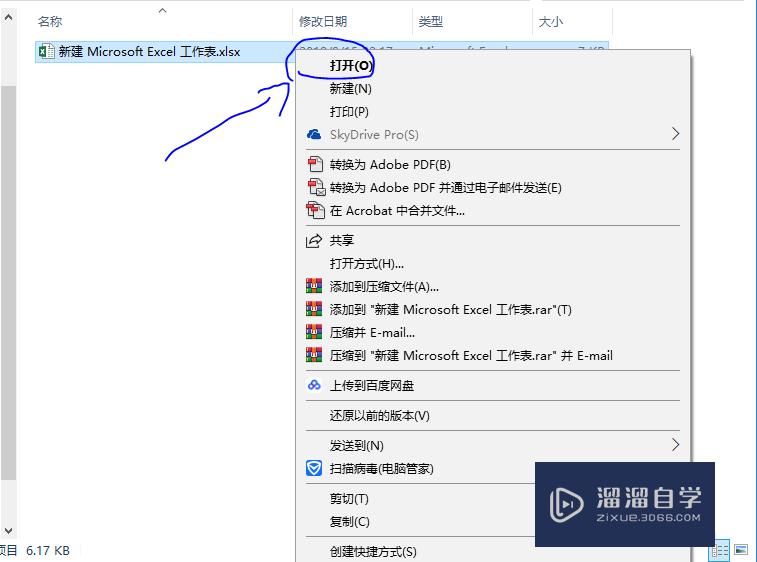757x562 pixels.
Task: Click the scroll down arrow of the pane
Action: pos(8,531)
